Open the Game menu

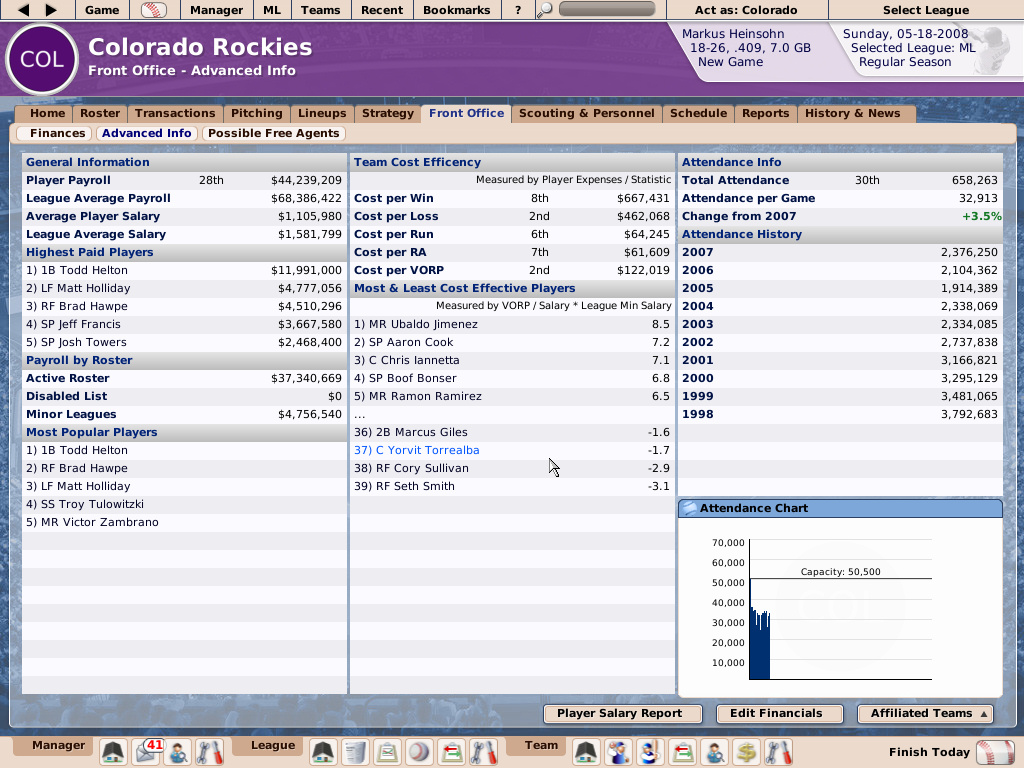point(102,10)
